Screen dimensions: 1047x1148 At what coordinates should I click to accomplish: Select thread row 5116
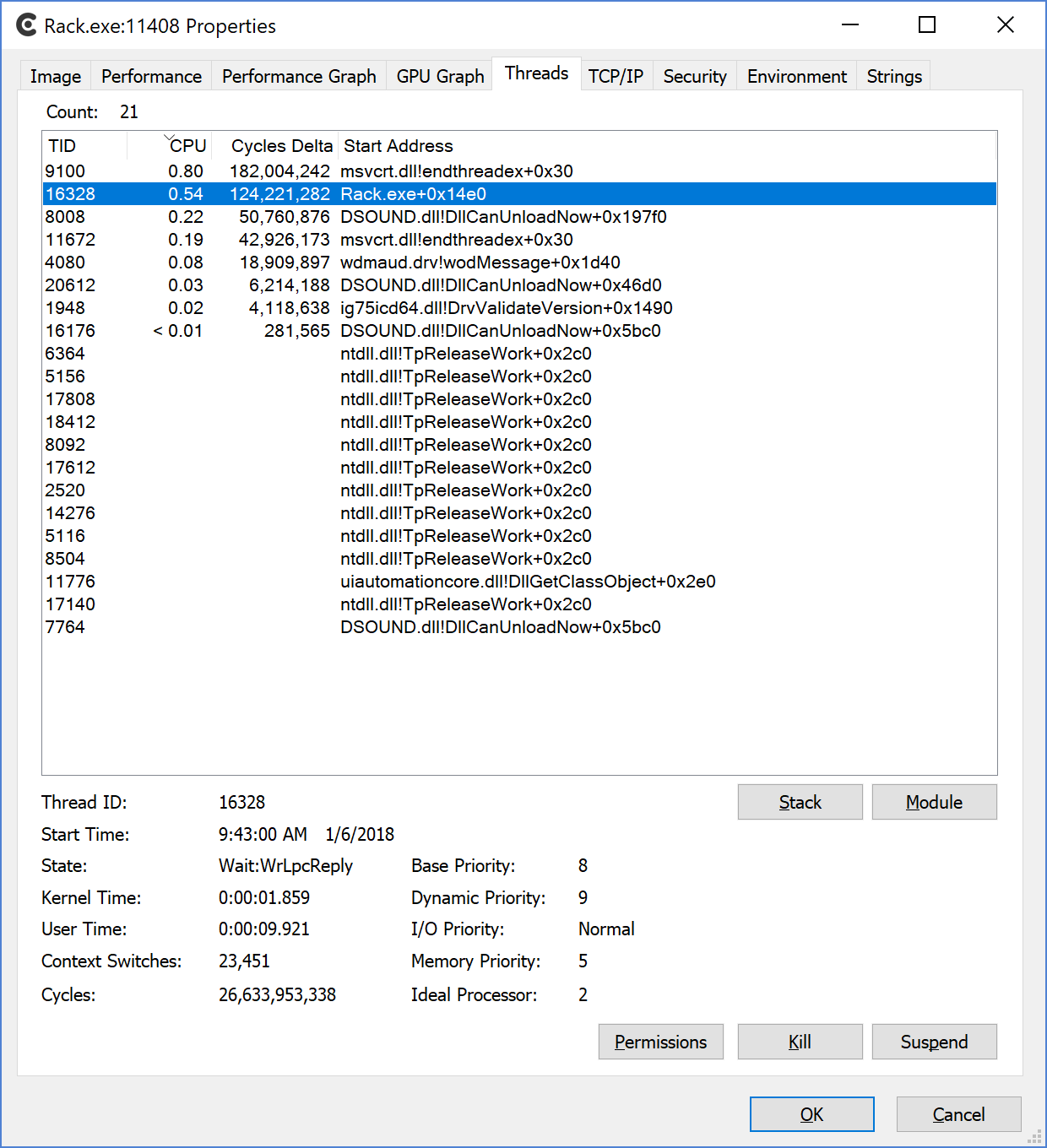pyautogui.click(x=519, y=536)
